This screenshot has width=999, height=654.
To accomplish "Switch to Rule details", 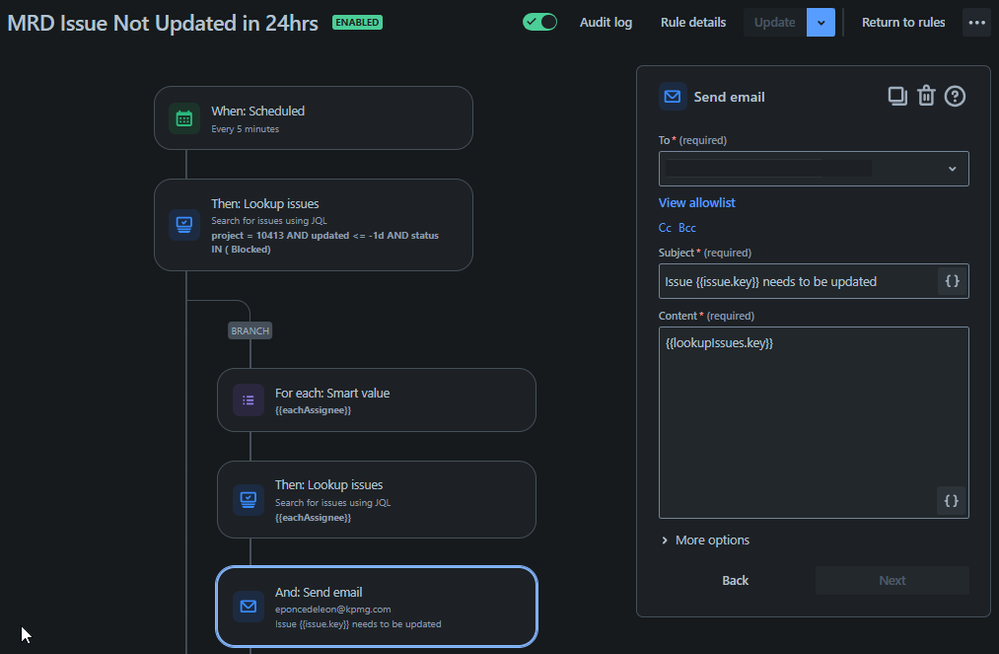I will pos(692,21).
